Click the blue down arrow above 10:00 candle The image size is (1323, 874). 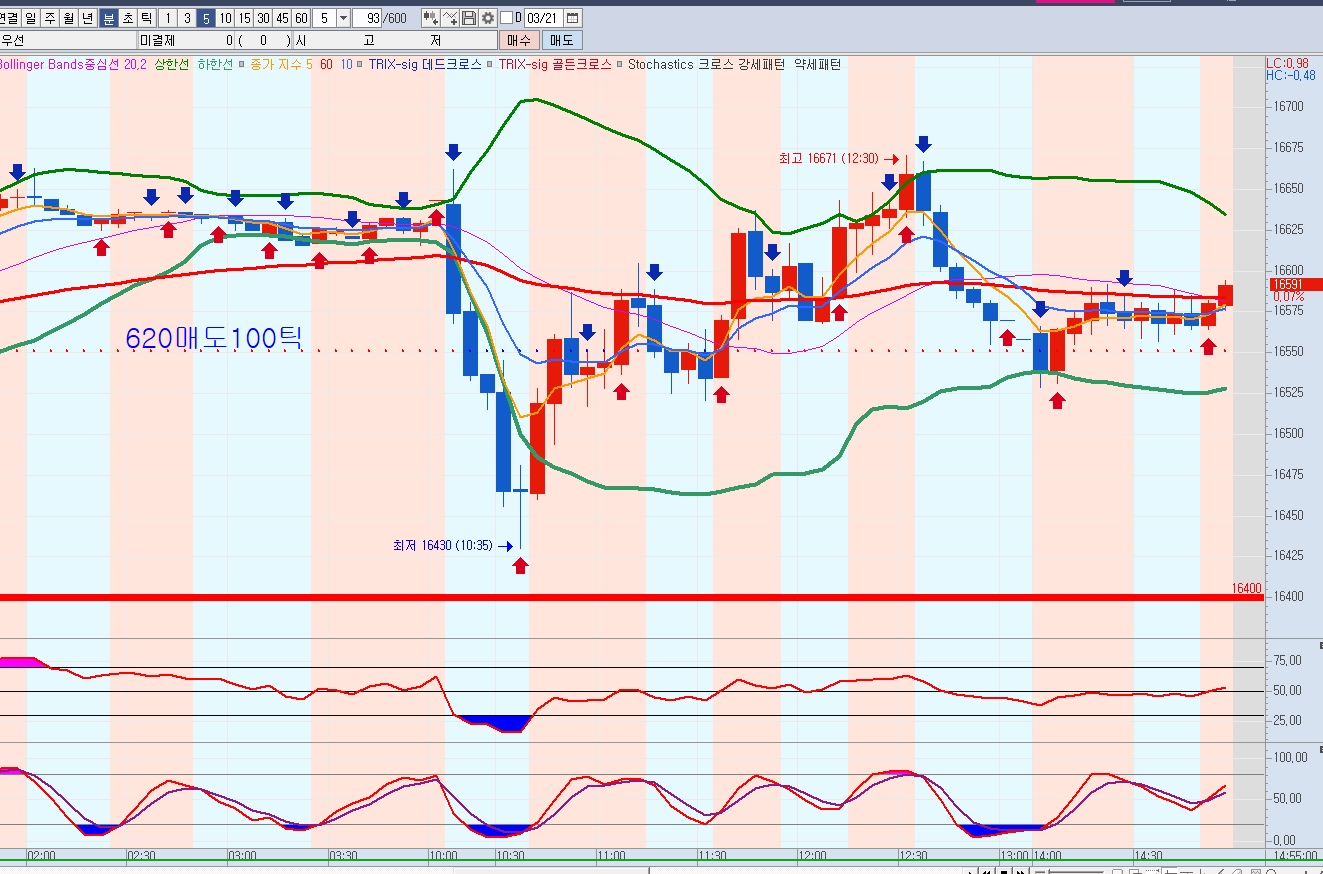click(x=453, y=152)
